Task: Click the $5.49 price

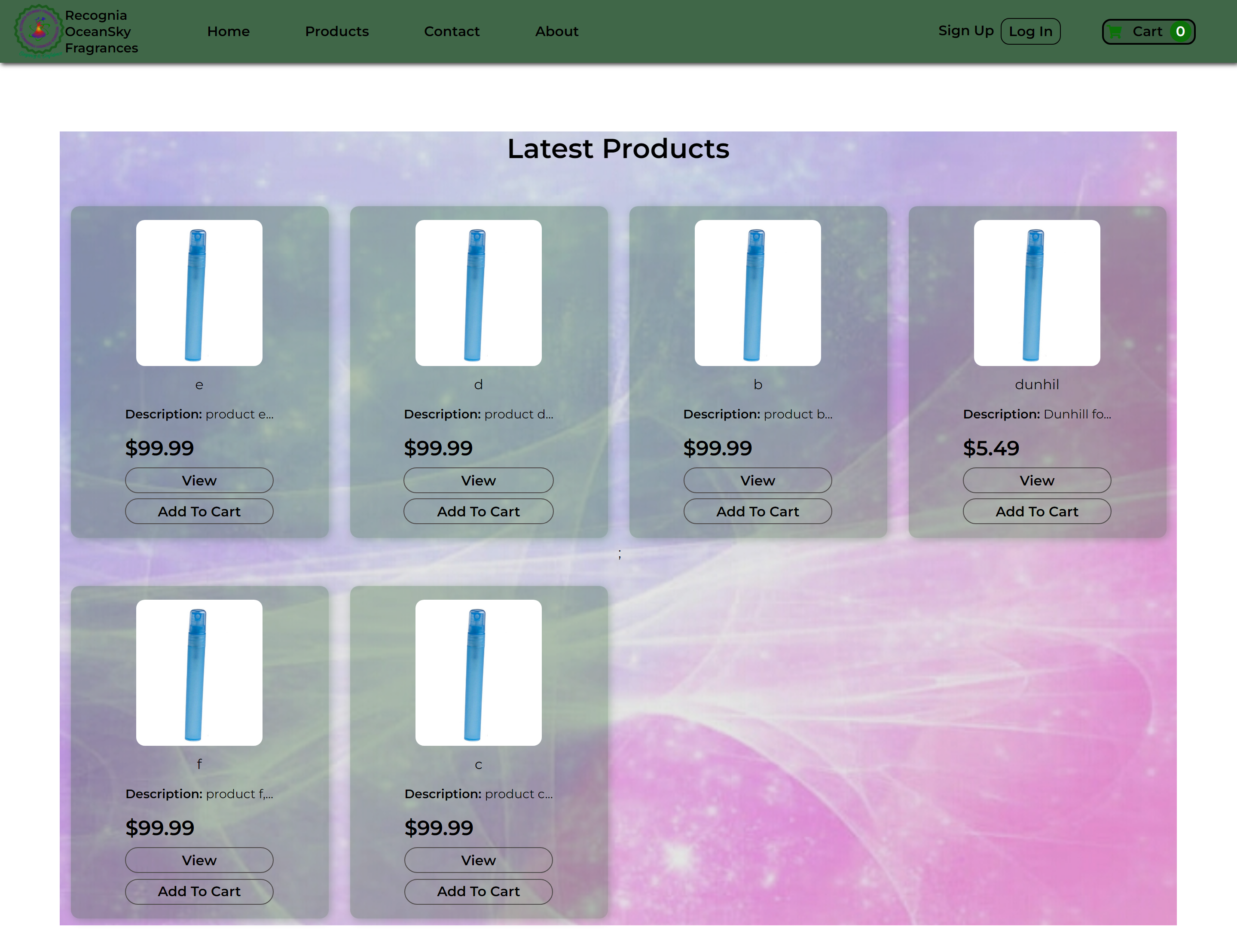Action: pyautogui.click(x=991, y=448)
